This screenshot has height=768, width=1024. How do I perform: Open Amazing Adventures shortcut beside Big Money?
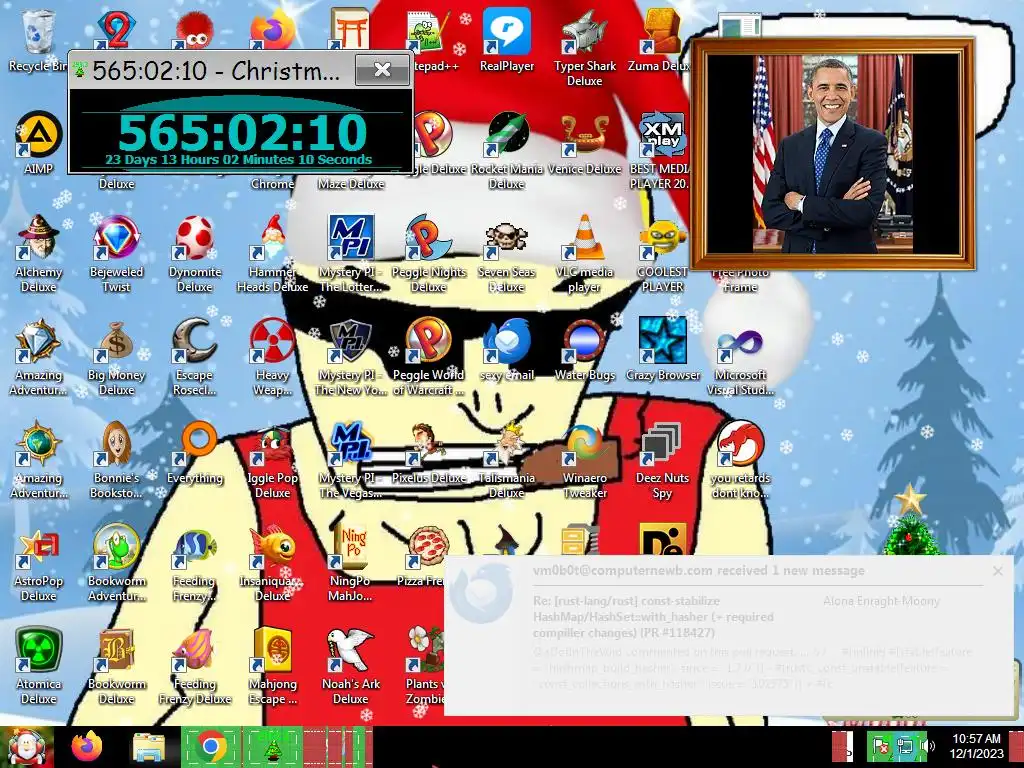coord(38,358)
